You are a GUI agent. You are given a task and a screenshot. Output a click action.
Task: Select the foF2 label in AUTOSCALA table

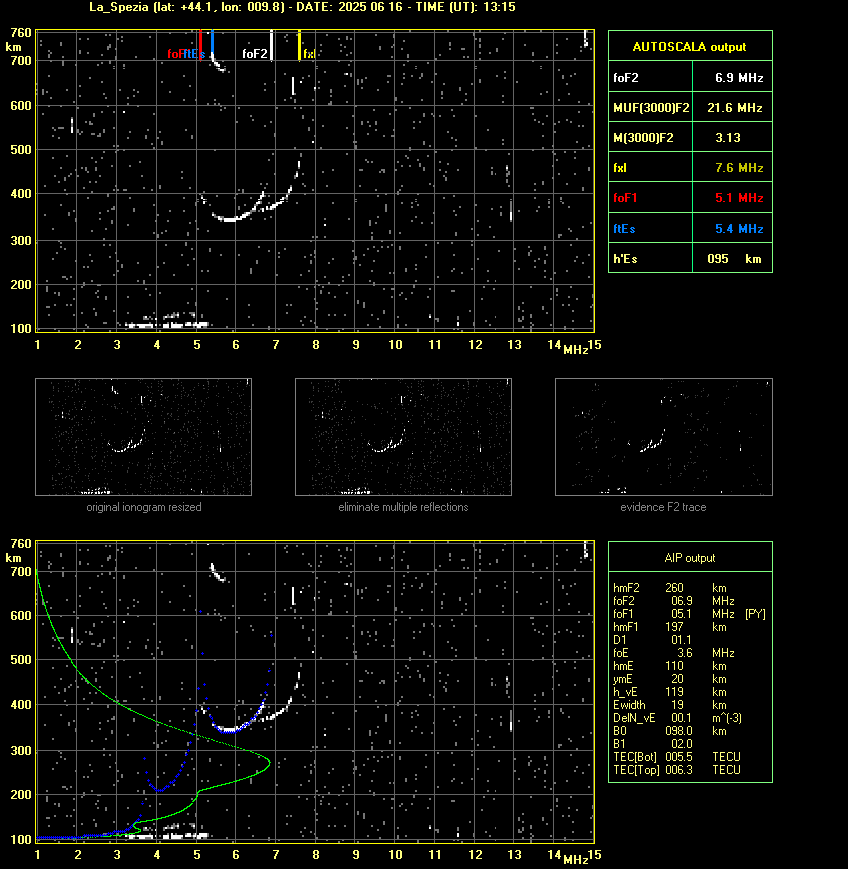coord(626,78)
